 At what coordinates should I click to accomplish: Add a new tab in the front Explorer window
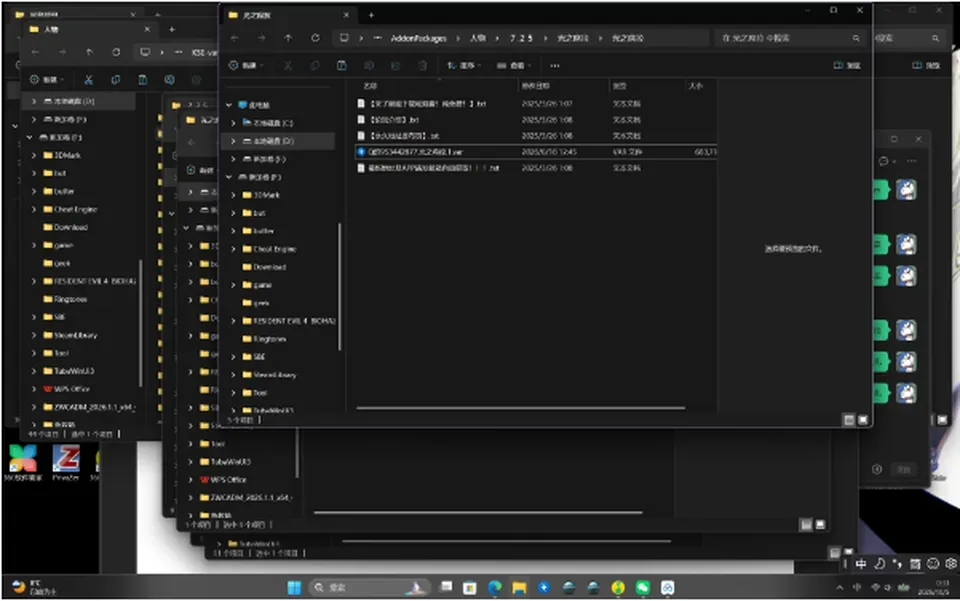(371, 15)
